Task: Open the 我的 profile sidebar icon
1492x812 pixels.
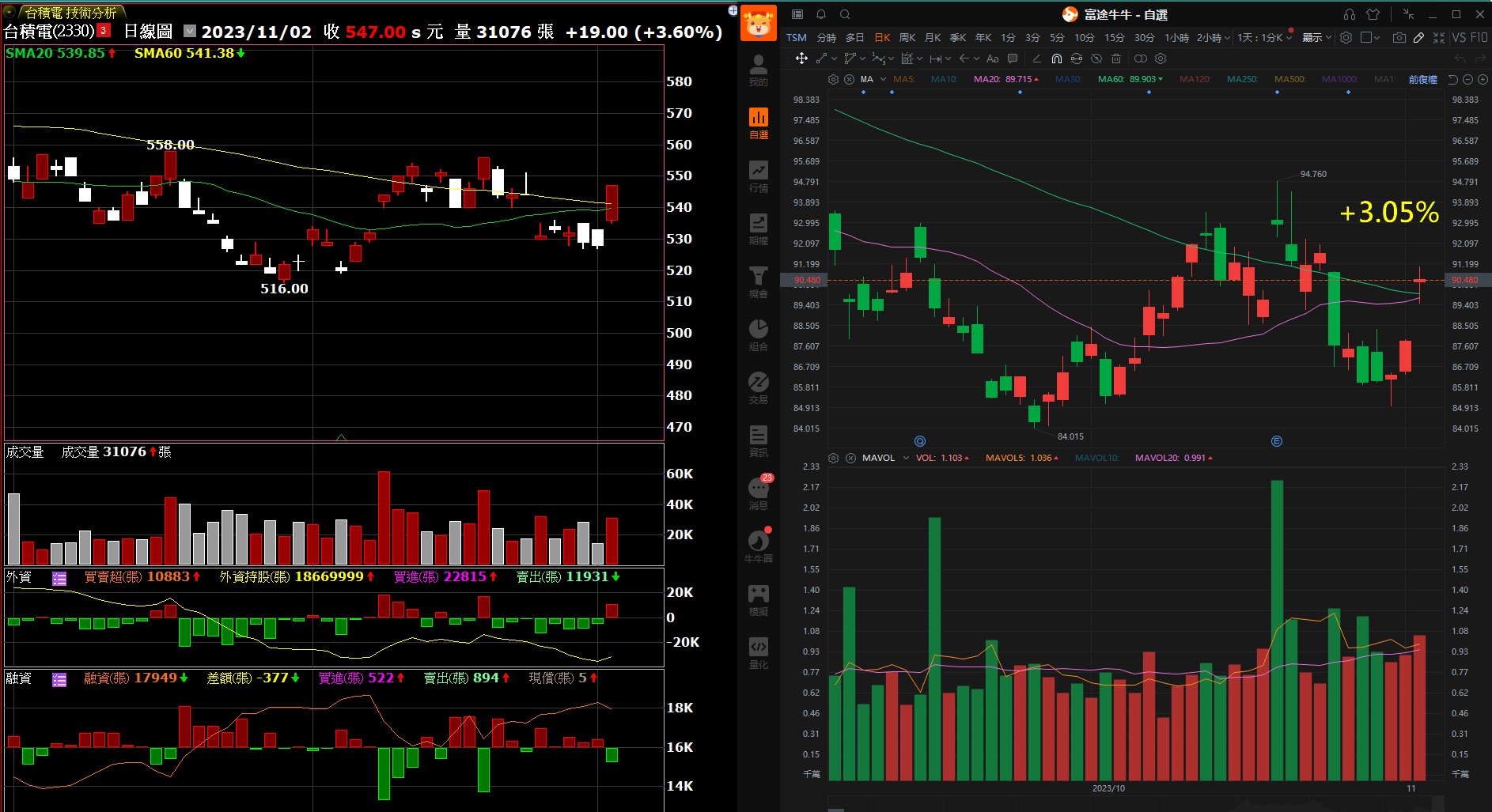Action: pyautogui.click(x=758, y=70)
